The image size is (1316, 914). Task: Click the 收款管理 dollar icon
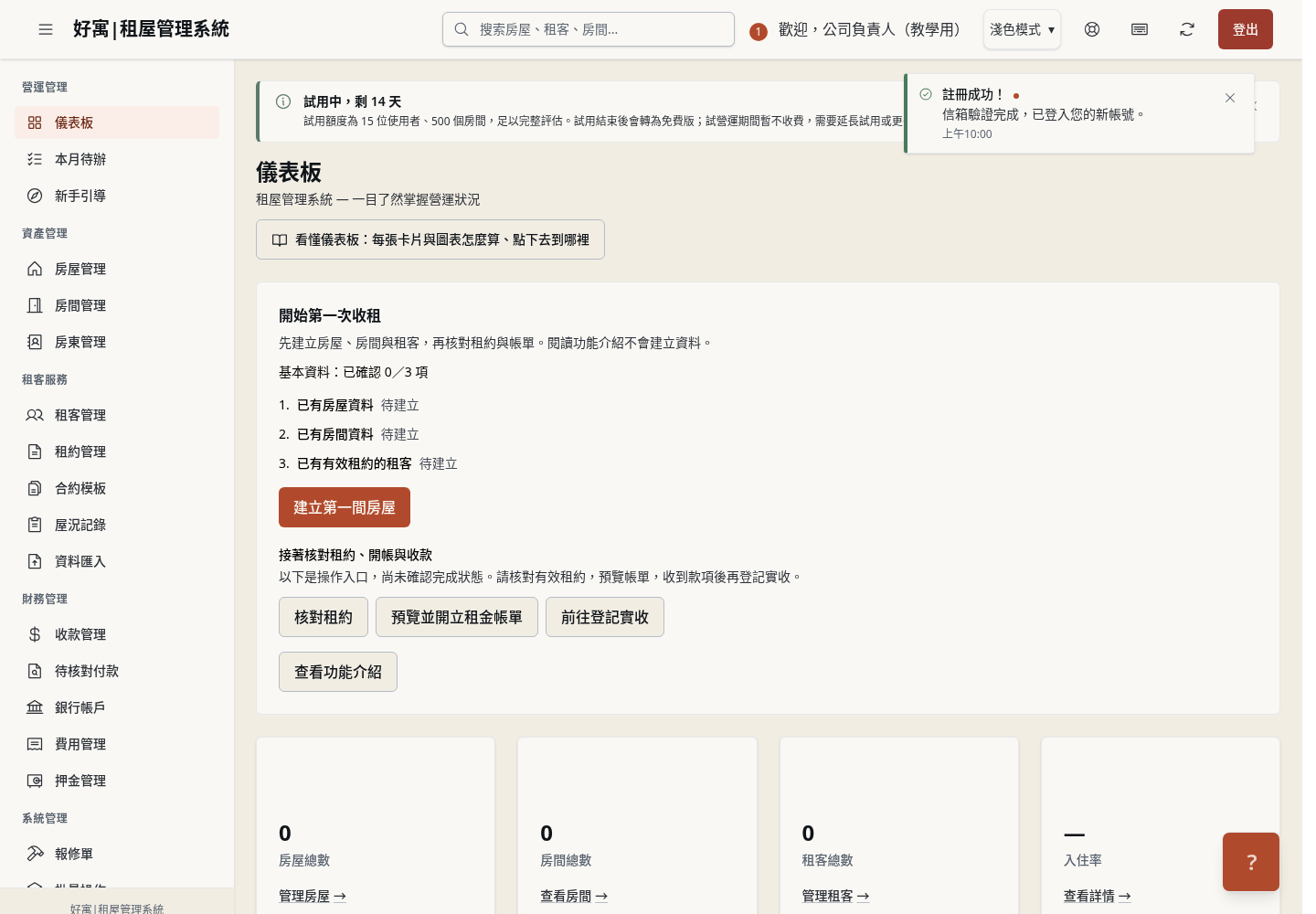[35, 634]
